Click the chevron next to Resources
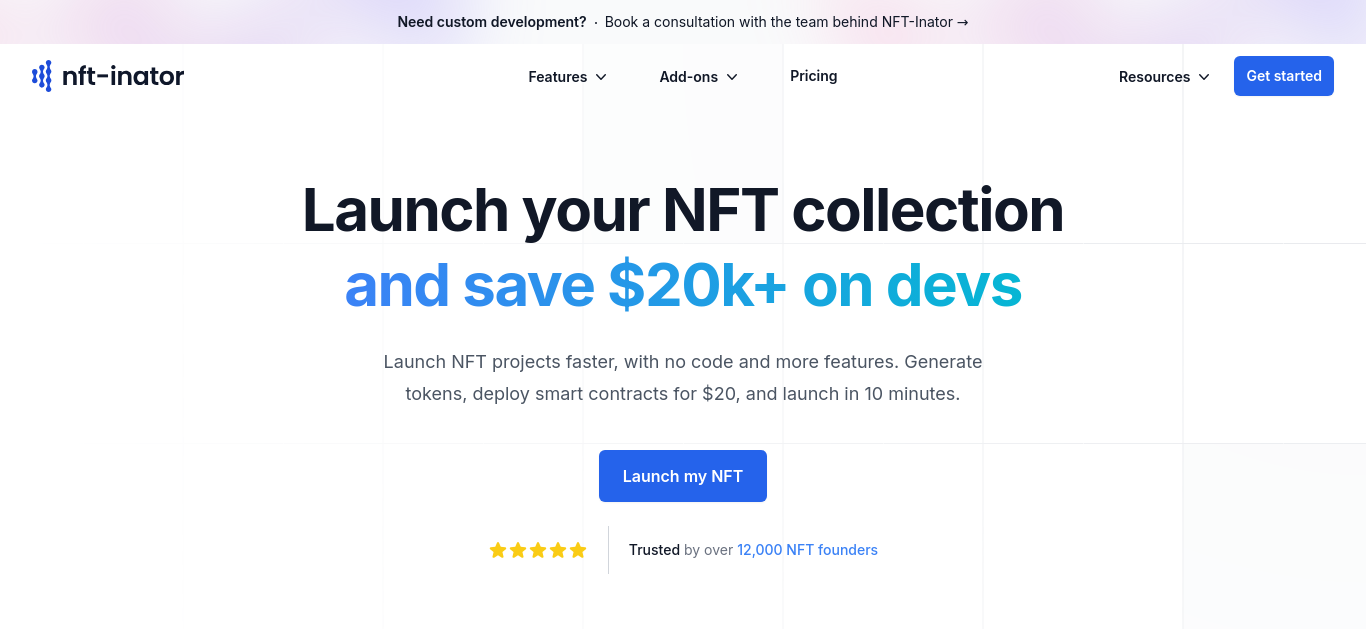The height and width of the screenshot is (629, 1366). coord(1204,77)
